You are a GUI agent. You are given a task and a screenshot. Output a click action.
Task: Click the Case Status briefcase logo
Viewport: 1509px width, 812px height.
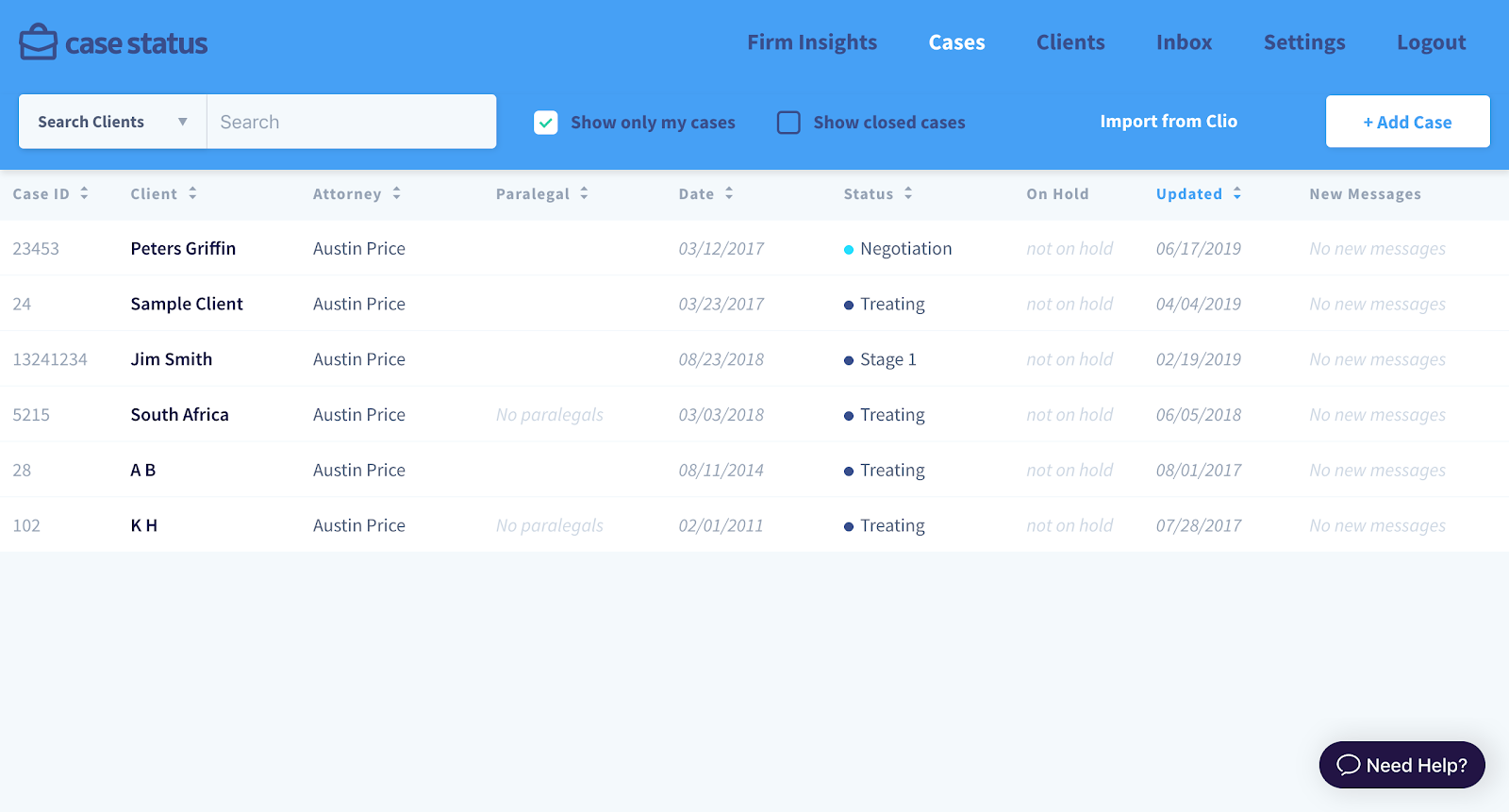click(x=39, y=42)
